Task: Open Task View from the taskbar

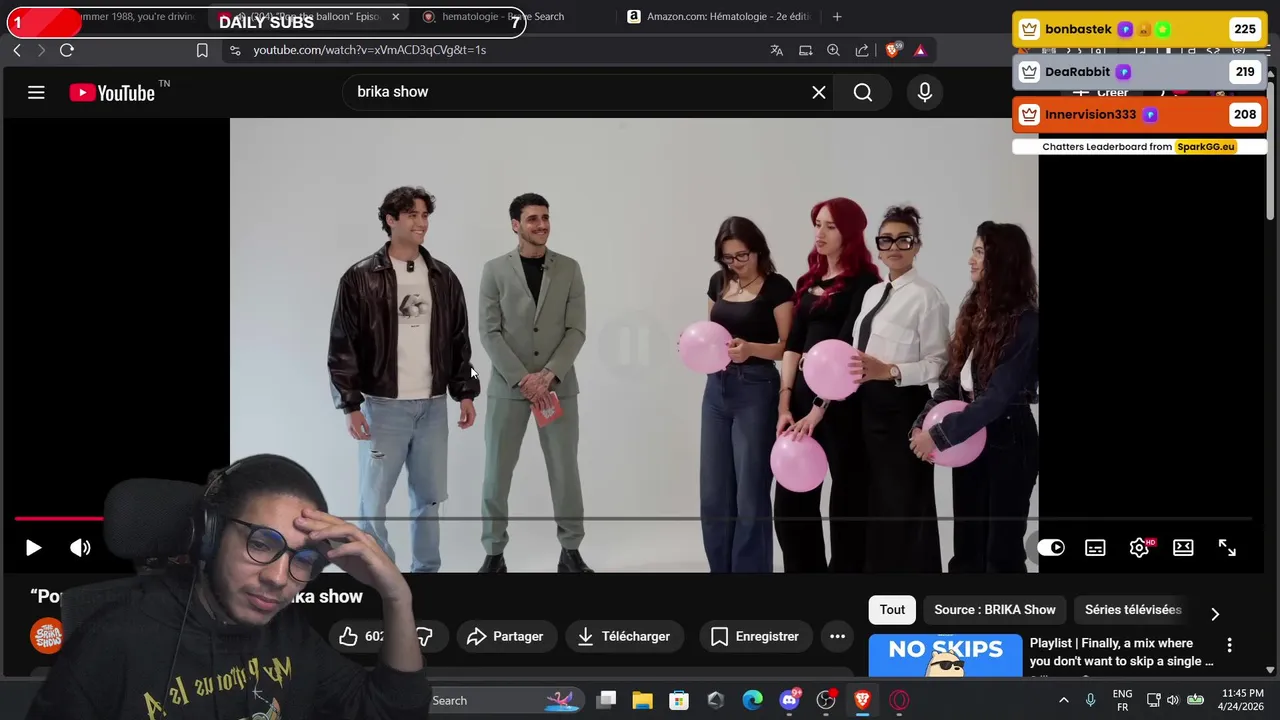Action: 606,700
